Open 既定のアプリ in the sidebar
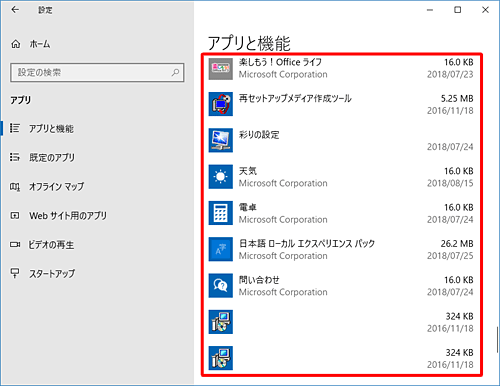The height and width of the screenshot is (386, 500). [52, 157]
